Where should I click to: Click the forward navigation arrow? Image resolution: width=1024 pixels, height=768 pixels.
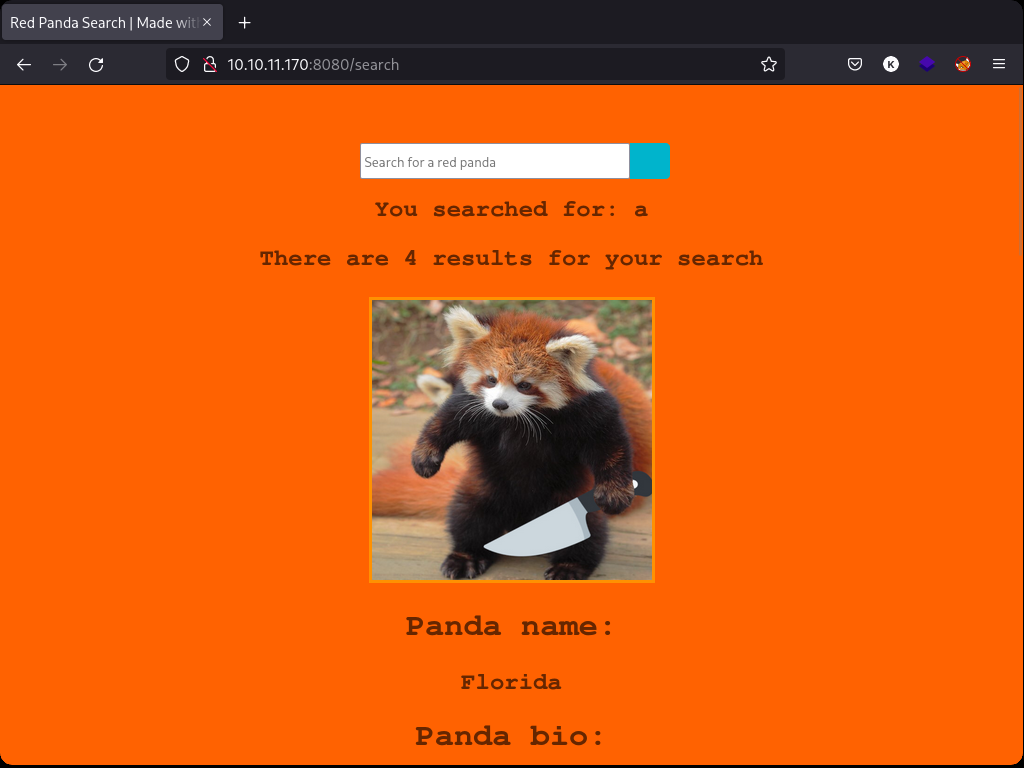(59, 64)
